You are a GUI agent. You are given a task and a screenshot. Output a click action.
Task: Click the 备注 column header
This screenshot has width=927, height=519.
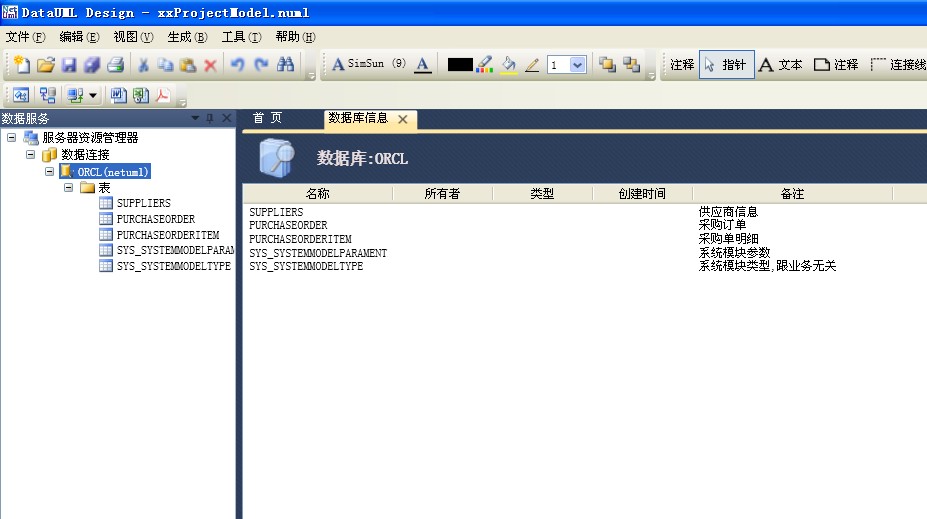pyautogui.click(x=792, y=193)
